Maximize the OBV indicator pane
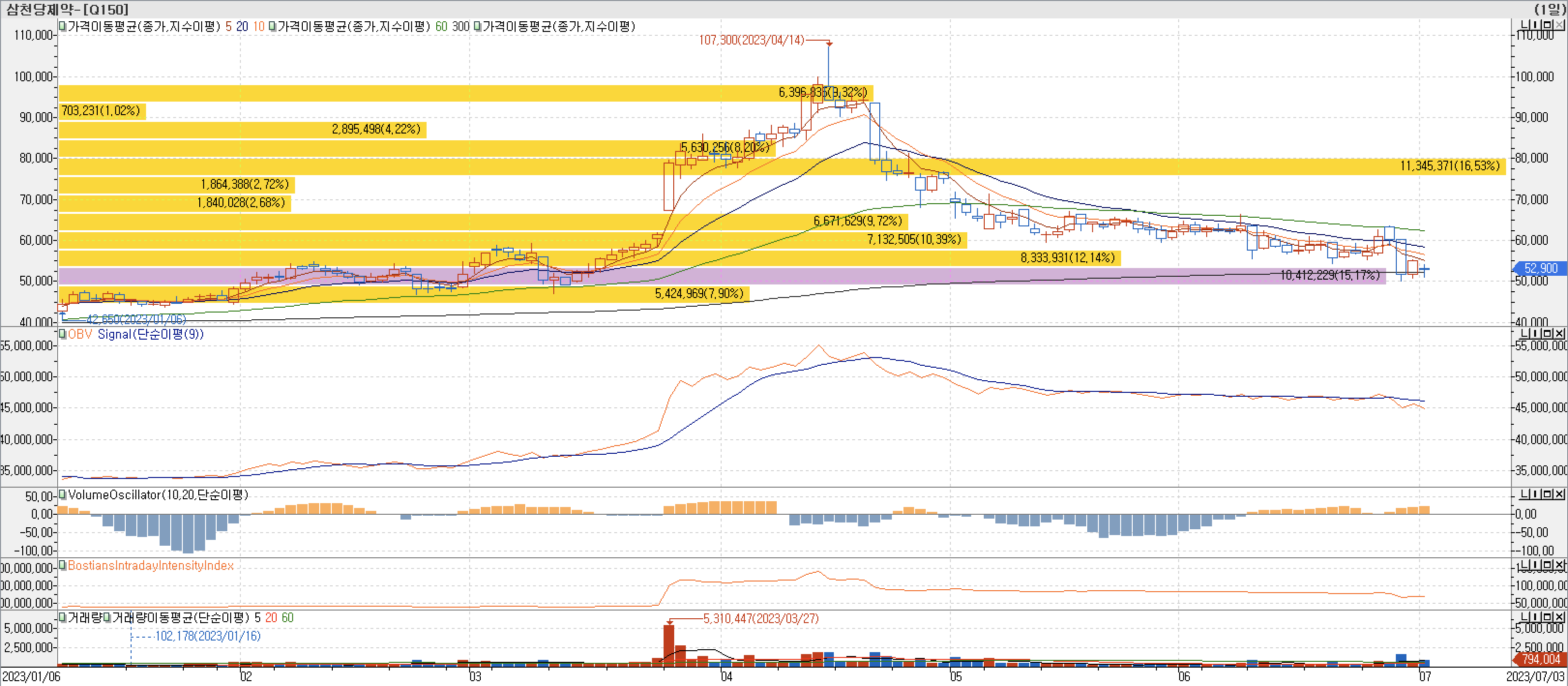Viewport: 1568px width, 686px height. 1547,333
